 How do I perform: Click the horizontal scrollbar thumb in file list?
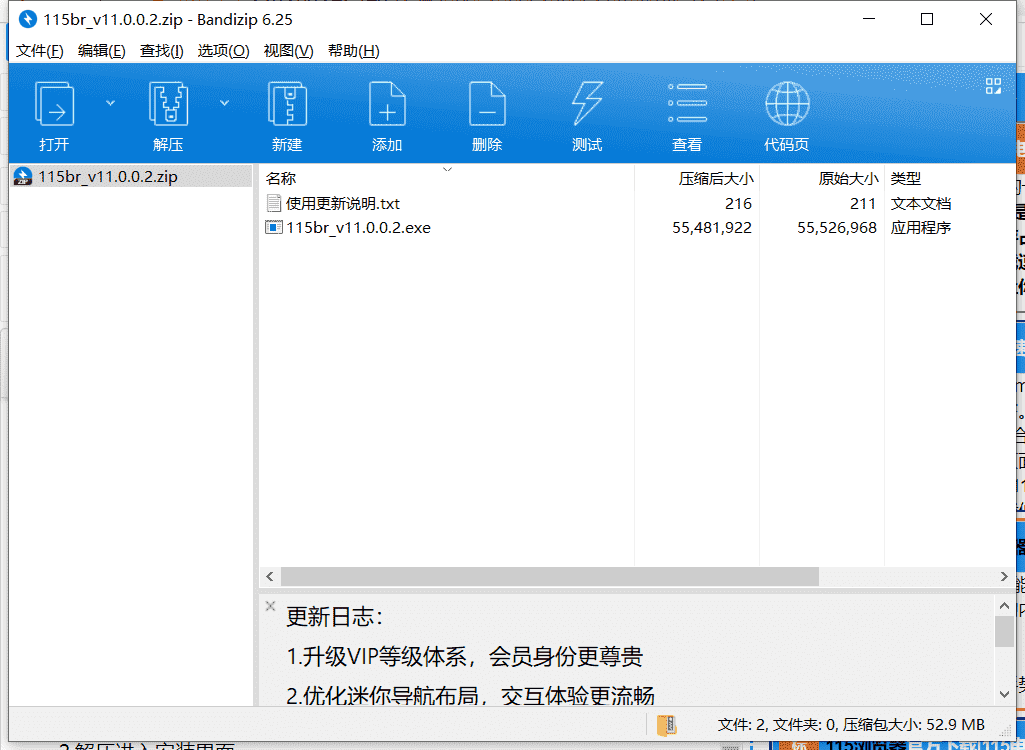coord(550,577)
